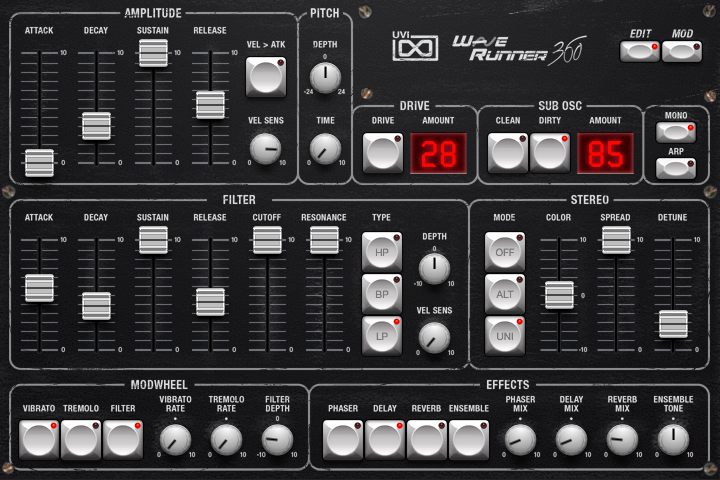The height and width of the screenshot is (480, 720).
Task: Click the Stereo Color slider handle
Action: coord(559,295)
